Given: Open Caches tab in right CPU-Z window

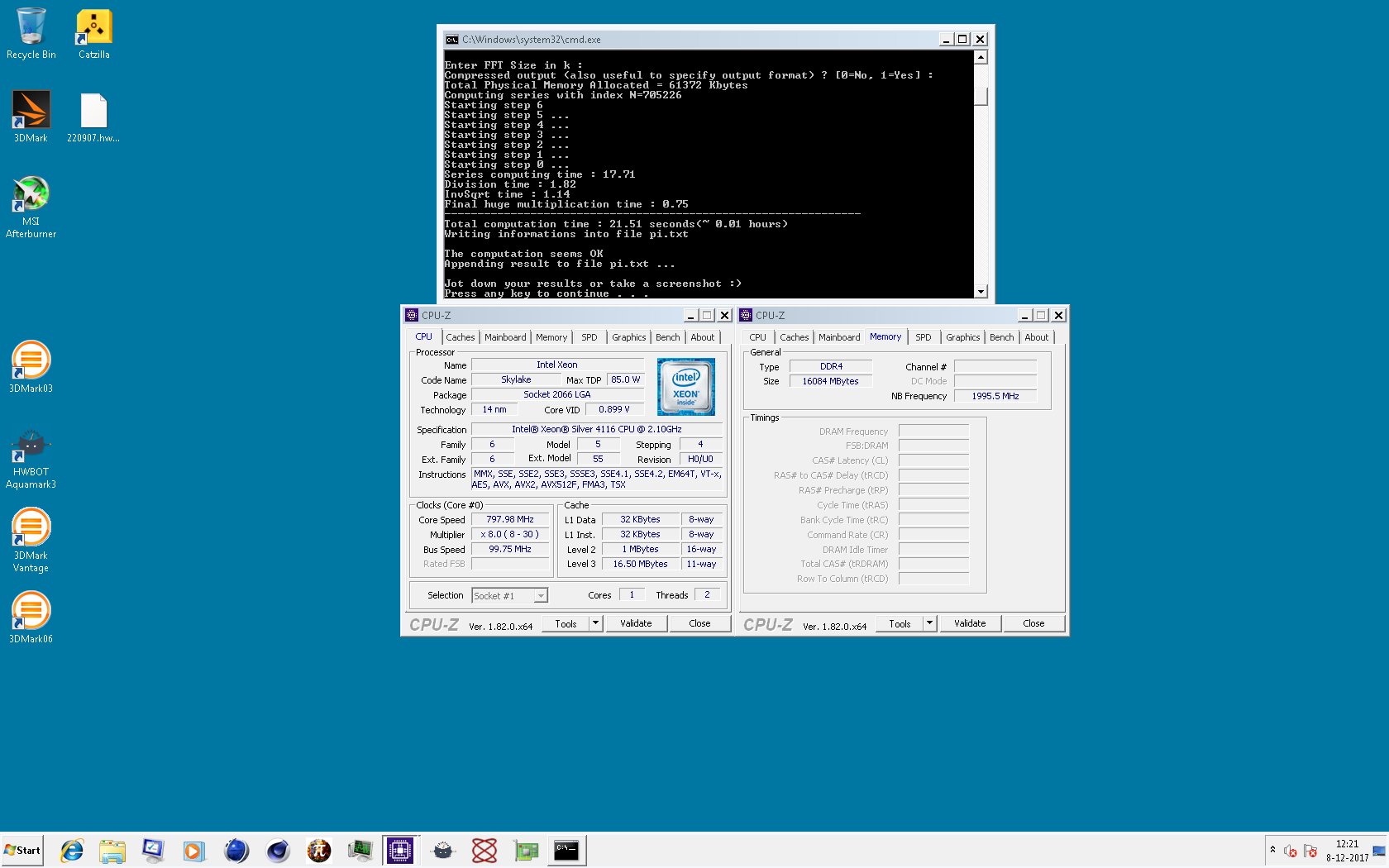Looking at the screenshot, I should 795,337.
